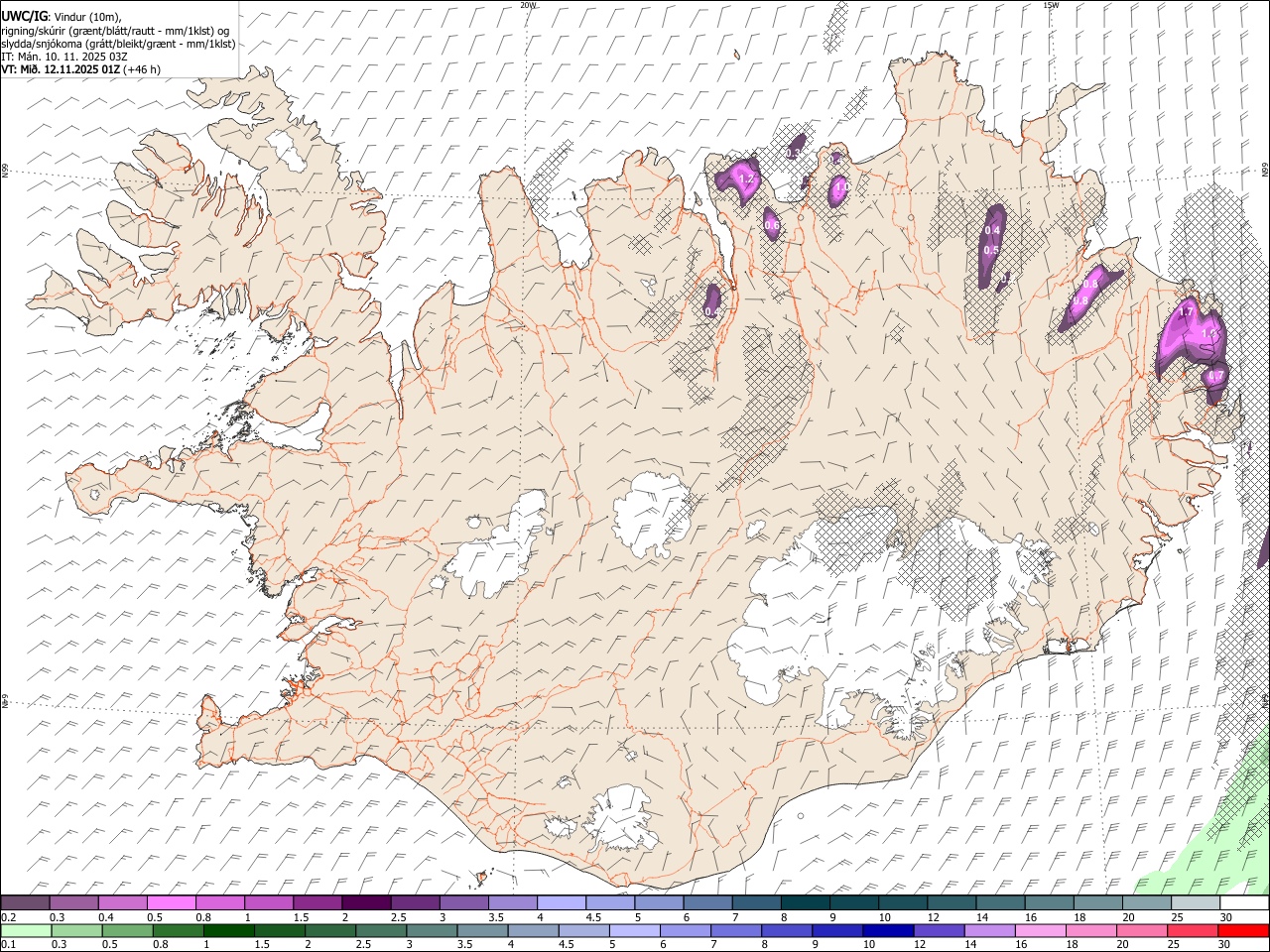Image resolution: width=1270 pixels, height=952 pixels.
Task: Click the darkest purple 2 swatch in upper legend
Action: tap(366, 903)
